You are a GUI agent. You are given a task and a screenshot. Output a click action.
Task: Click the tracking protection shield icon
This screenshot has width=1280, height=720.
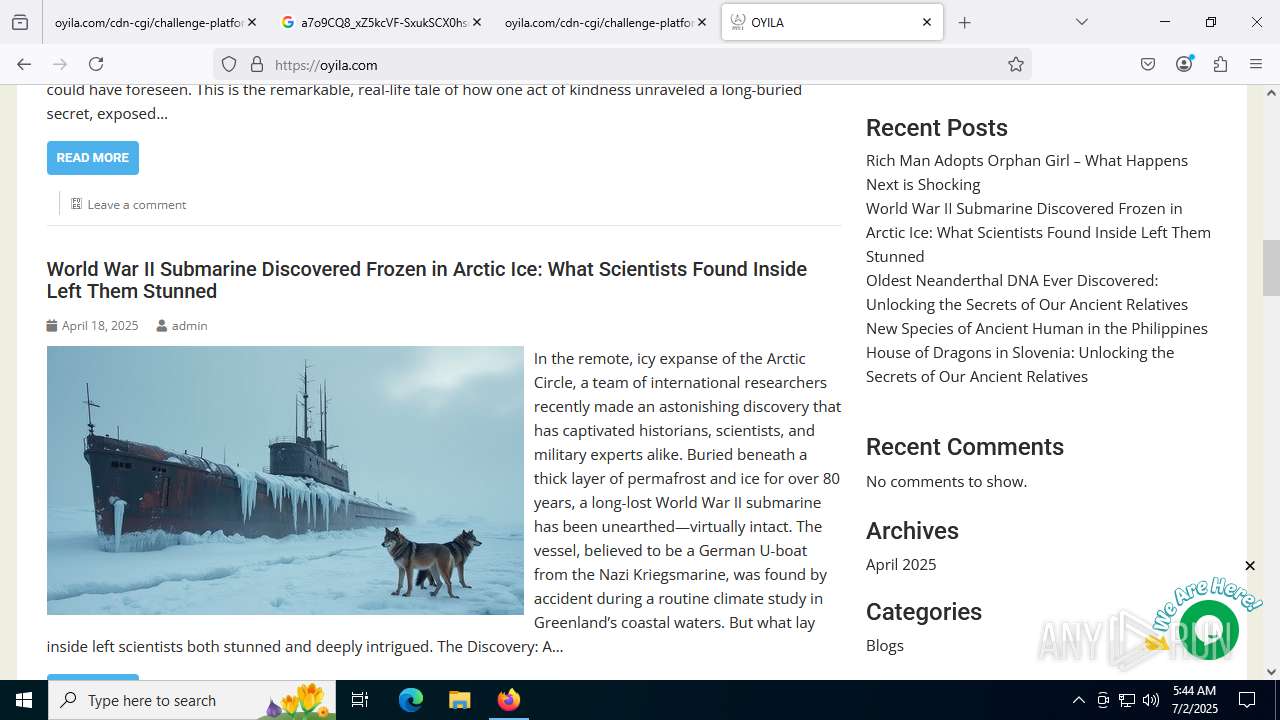coord(229,64)
